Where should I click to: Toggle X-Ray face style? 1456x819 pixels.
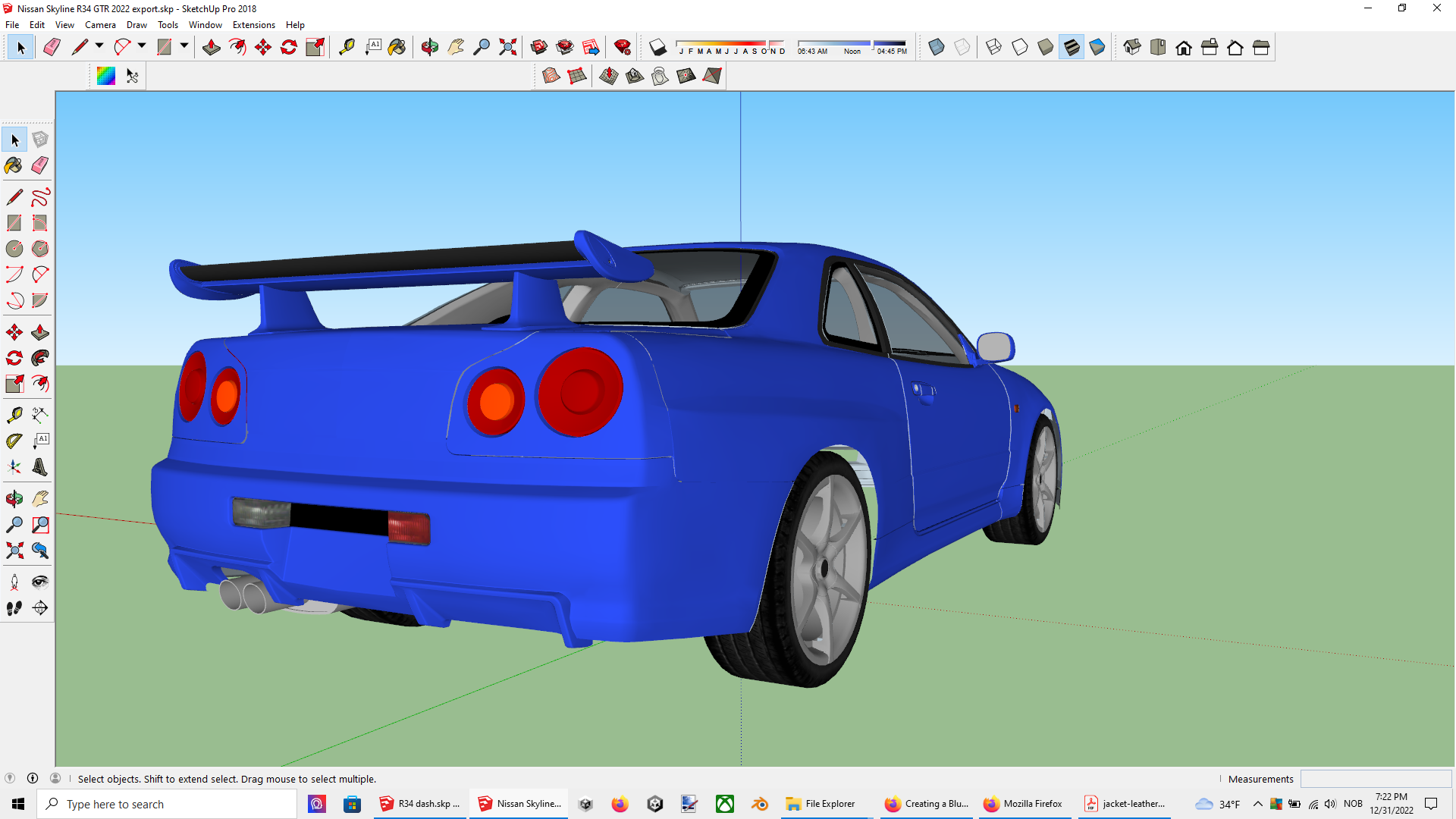pos(937,47)
